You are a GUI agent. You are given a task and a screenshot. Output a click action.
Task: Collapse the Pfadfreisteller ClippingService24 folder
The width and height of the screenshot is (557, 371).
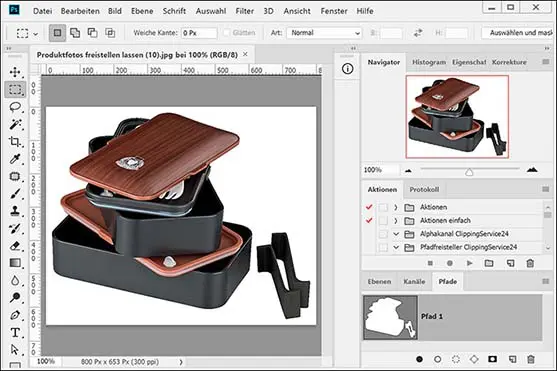(x=396, y=247)
